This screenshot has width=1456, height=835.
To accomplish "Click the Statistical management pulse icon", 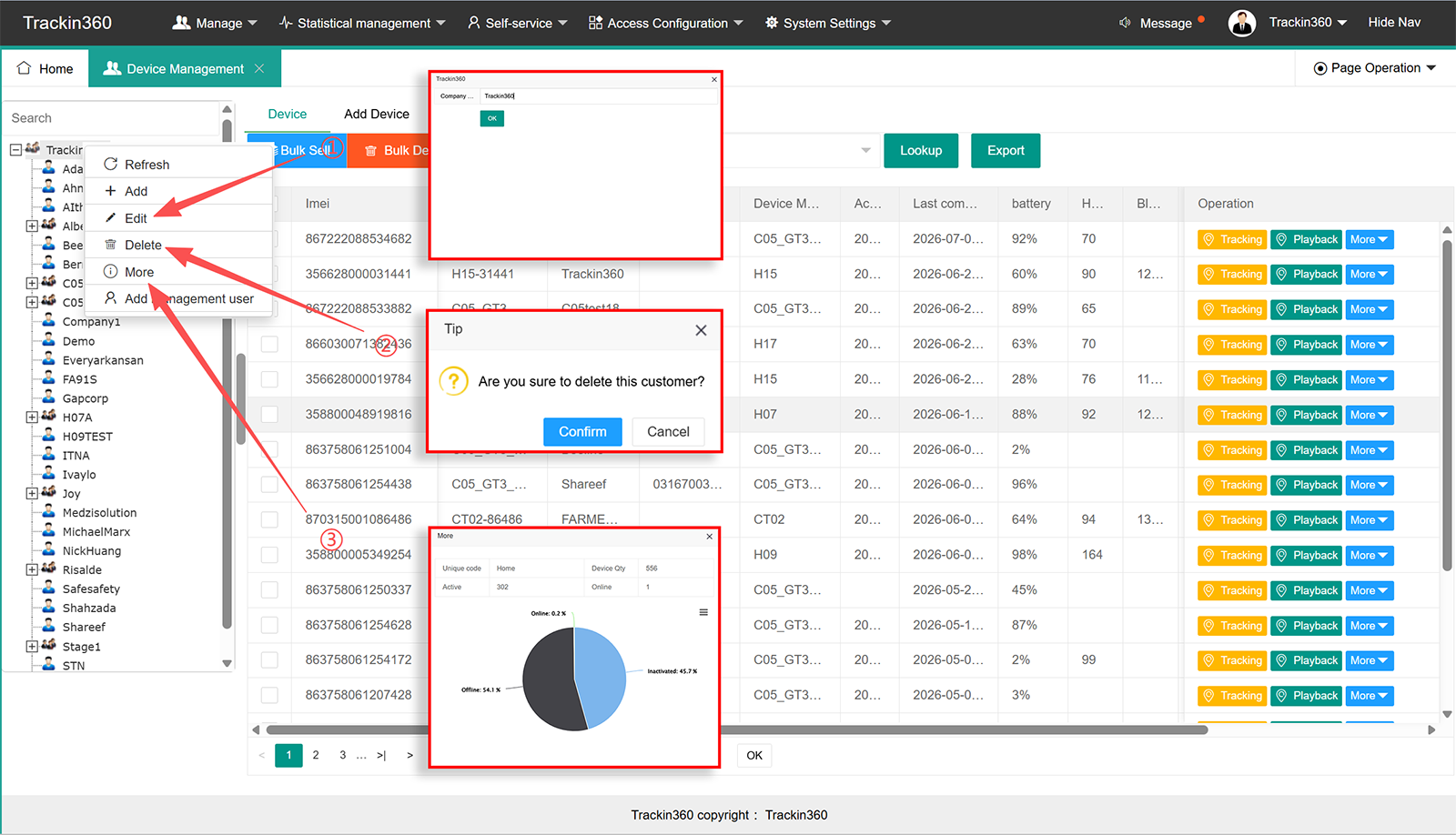I will pos(286,23).
